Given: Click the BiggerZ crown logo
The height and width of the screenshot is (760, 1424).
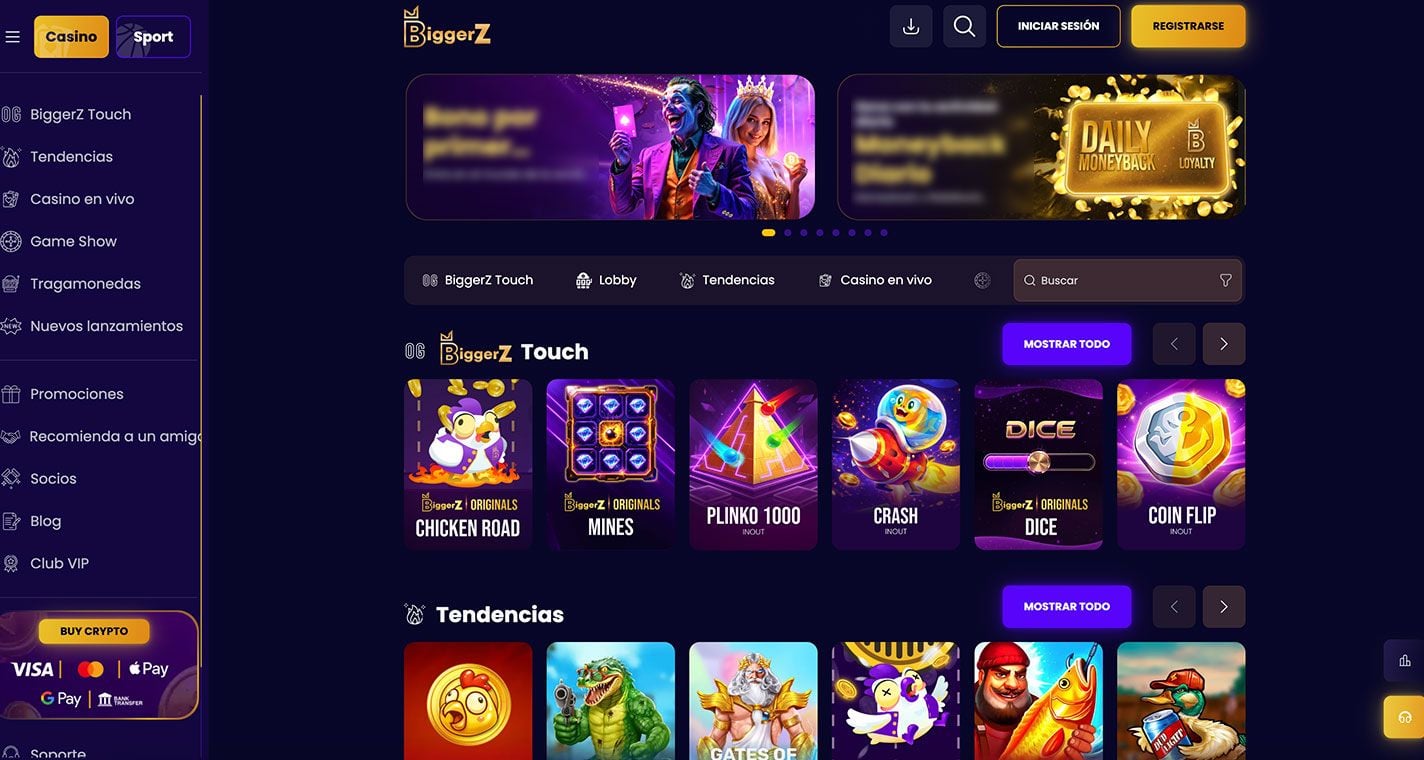Looking at the screenshot, I should click(447, 27).
